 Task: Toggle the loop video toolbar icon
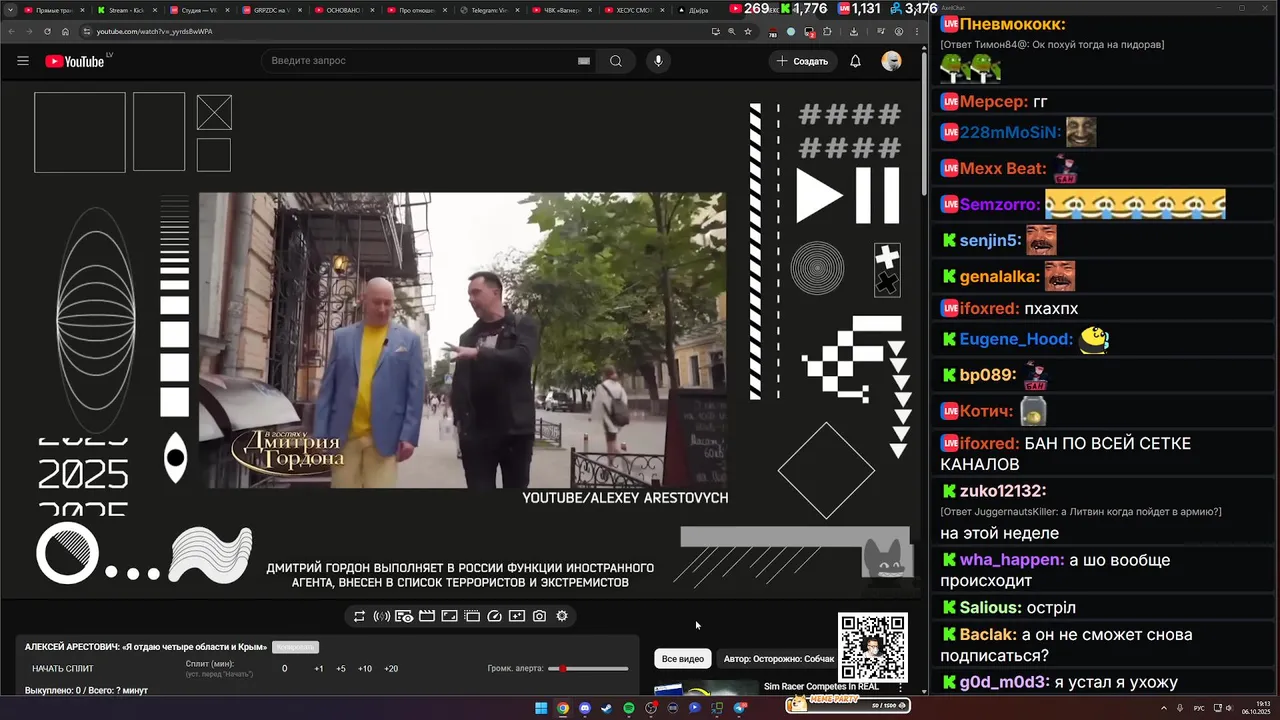click(x=359, y=616)
